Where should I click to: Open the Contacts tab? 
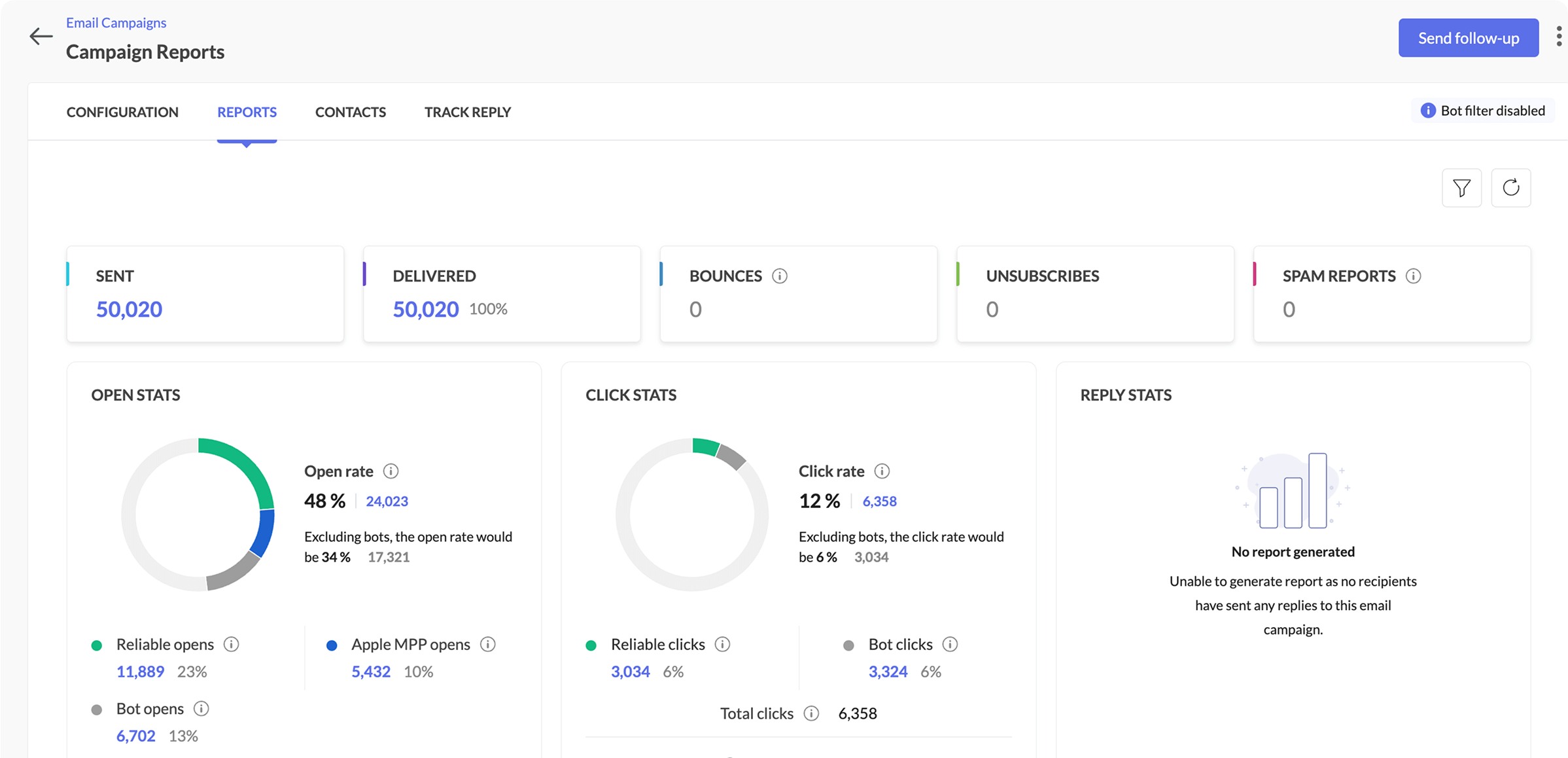351,112
